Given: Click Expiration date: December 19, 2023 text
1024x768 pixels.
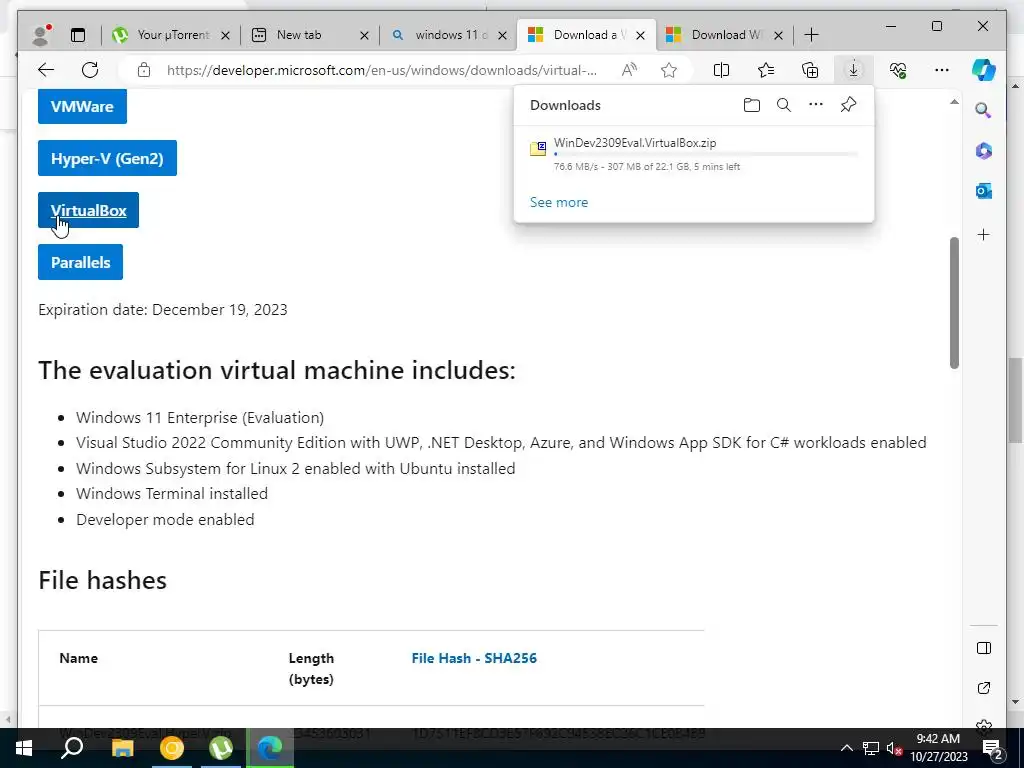Looking at the screenshot, I should (x=163, y=310).
